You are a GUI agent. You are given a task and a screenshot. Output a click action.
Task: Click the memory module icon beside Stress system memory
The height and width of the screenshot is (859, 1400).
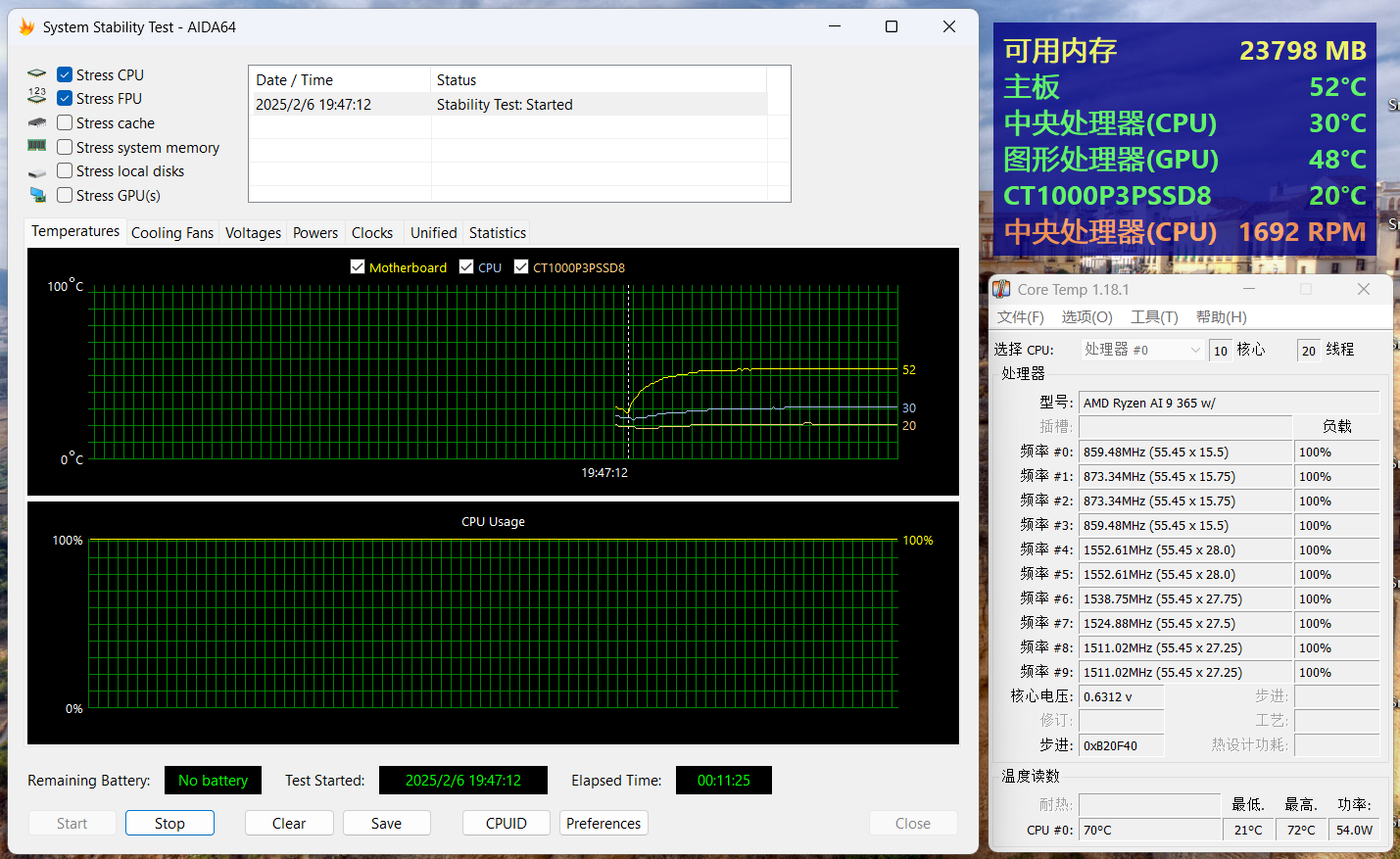tap(37, 145)
